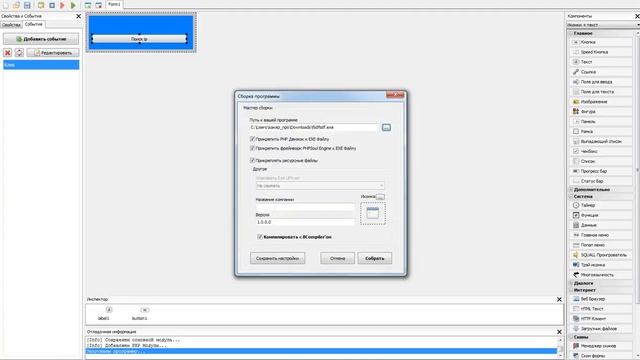The image size is (640, 360).
Task: Select button1 in the inspector panel
Action: 140,313
